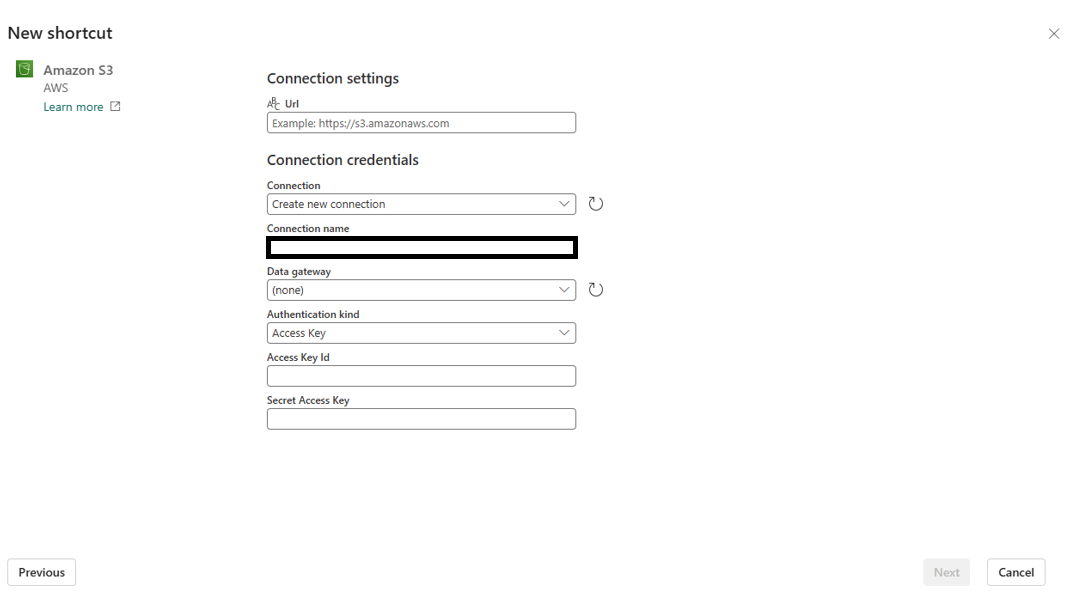The image size is (1071, 601).
Task: Go back with the Previous button
Action: click(42, 572)
